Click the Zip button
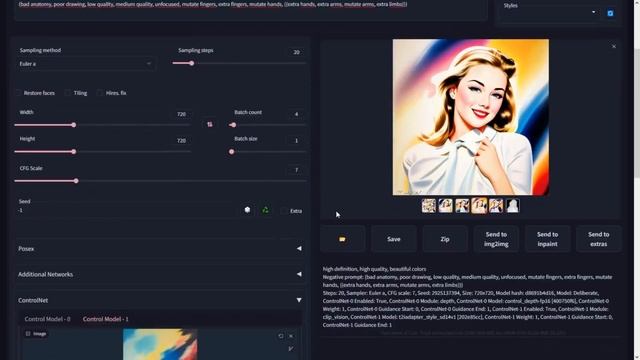The width and height of the screenshot is (640, 360). pos(445,239)
